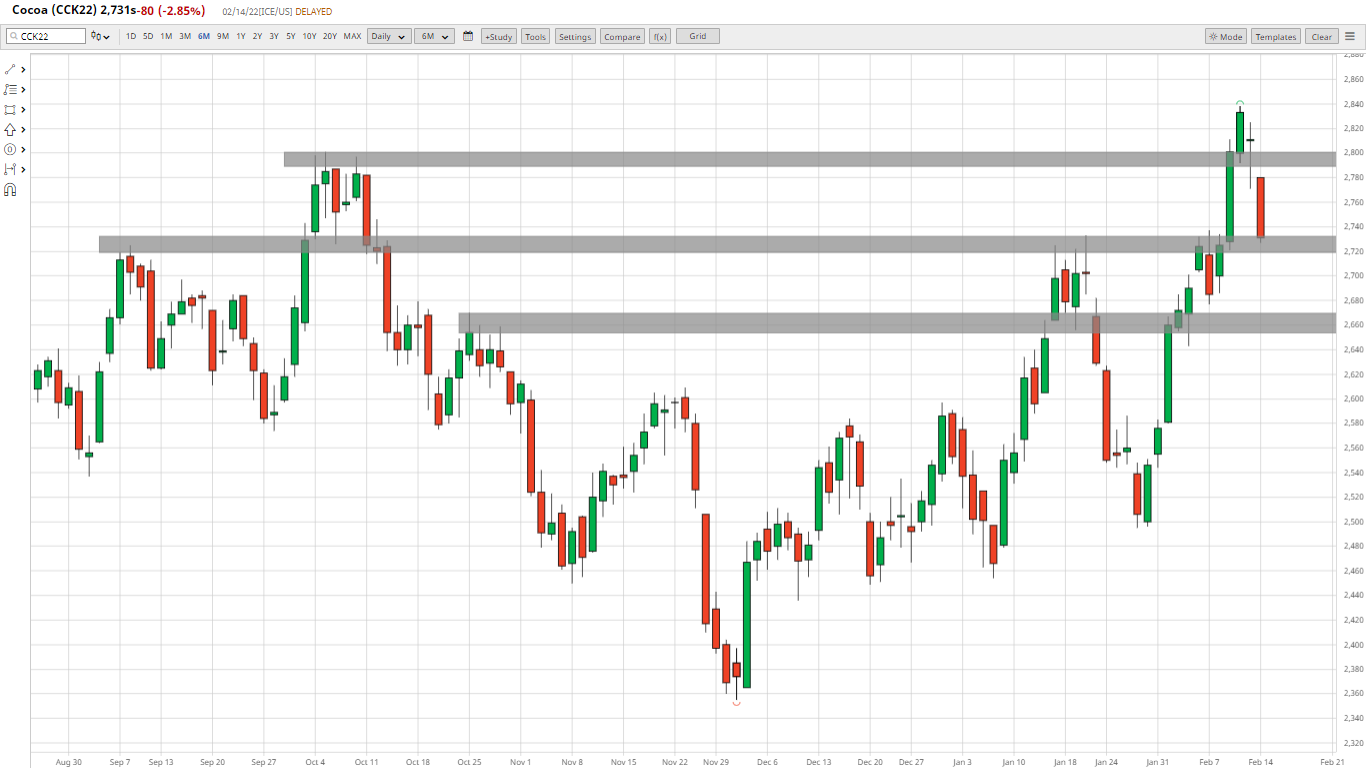
Task: Open the f(x) expressions button
Action: (660, 36)
